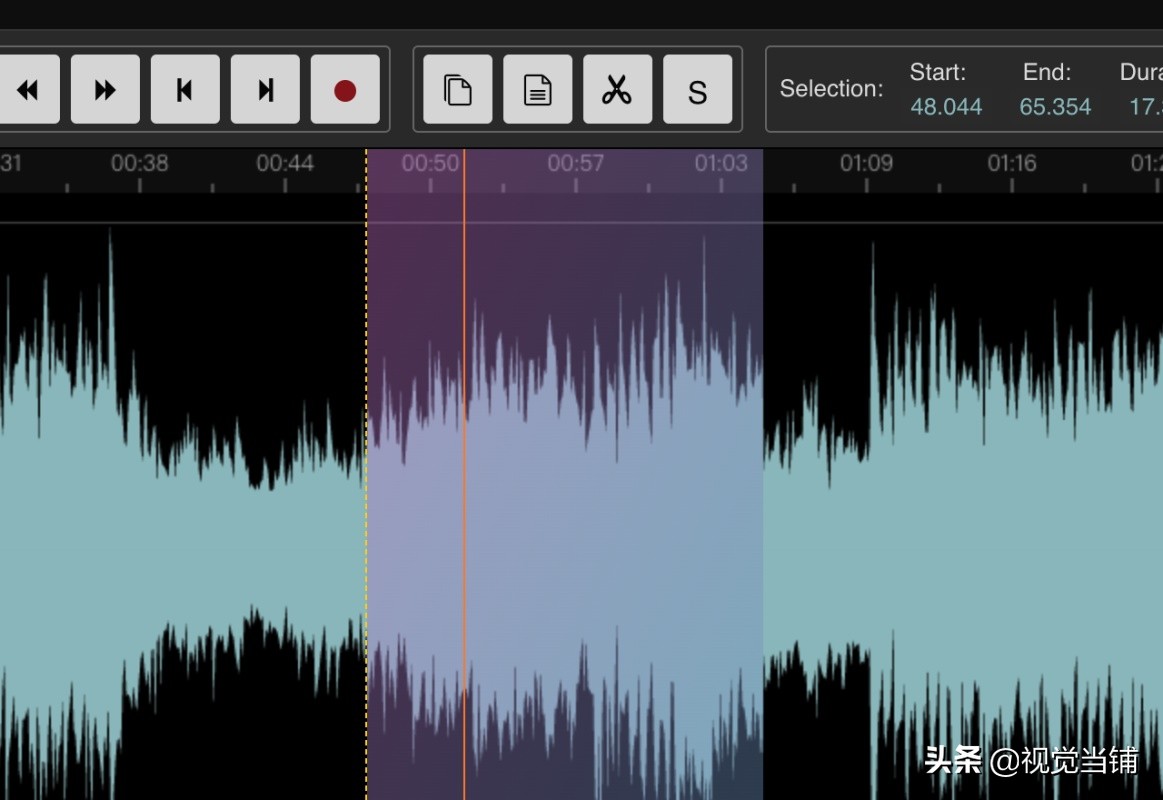
Task: Click the fast-forward playback button
Action: pos(105,89)
